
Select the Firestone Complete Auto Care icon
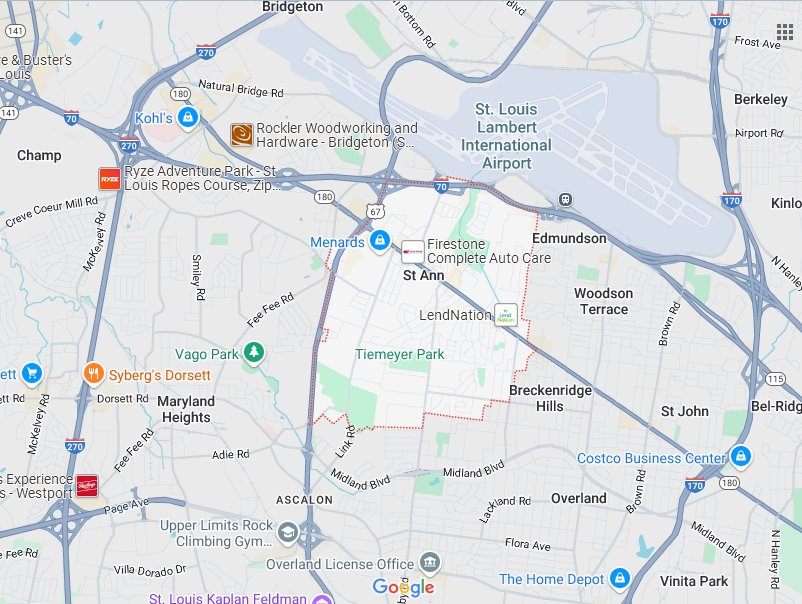(412, 252)
